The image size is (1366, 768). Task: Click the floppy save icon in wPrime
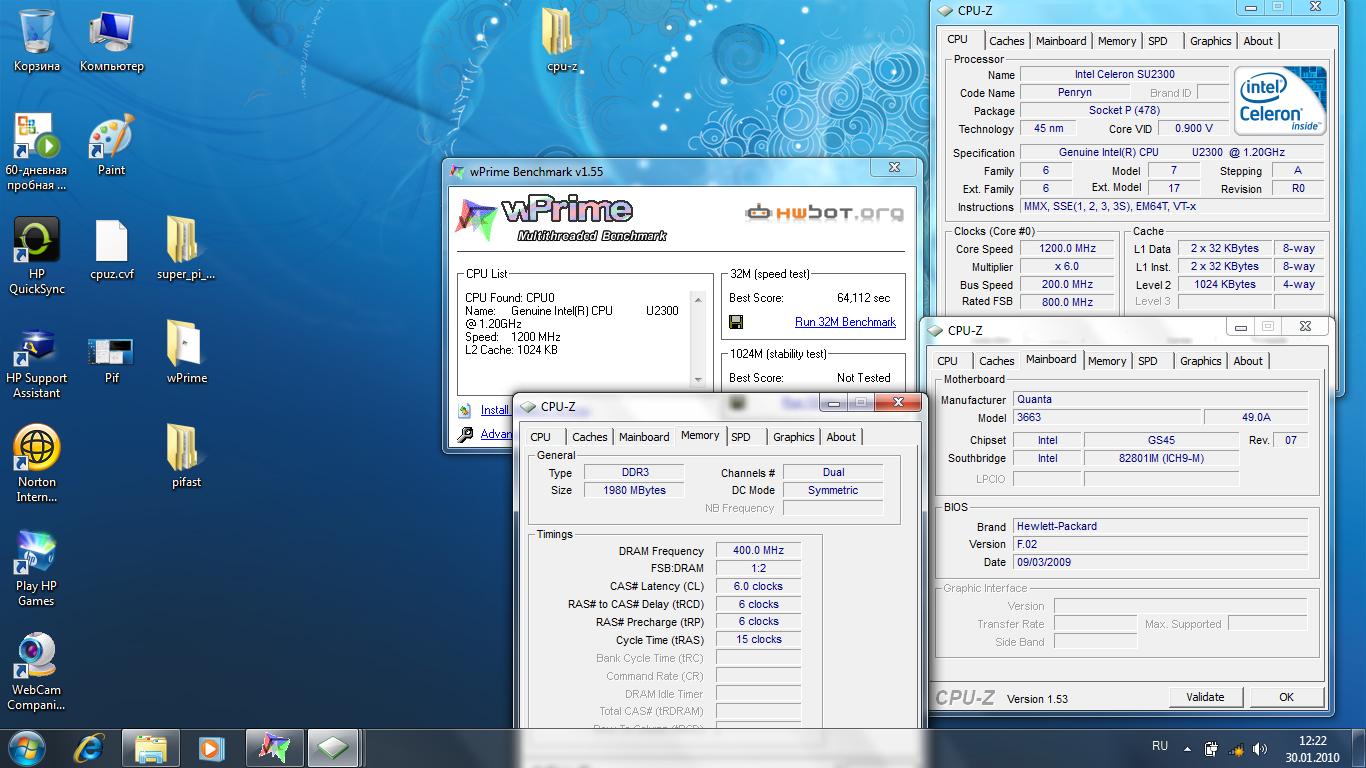(x=736, y=322)
